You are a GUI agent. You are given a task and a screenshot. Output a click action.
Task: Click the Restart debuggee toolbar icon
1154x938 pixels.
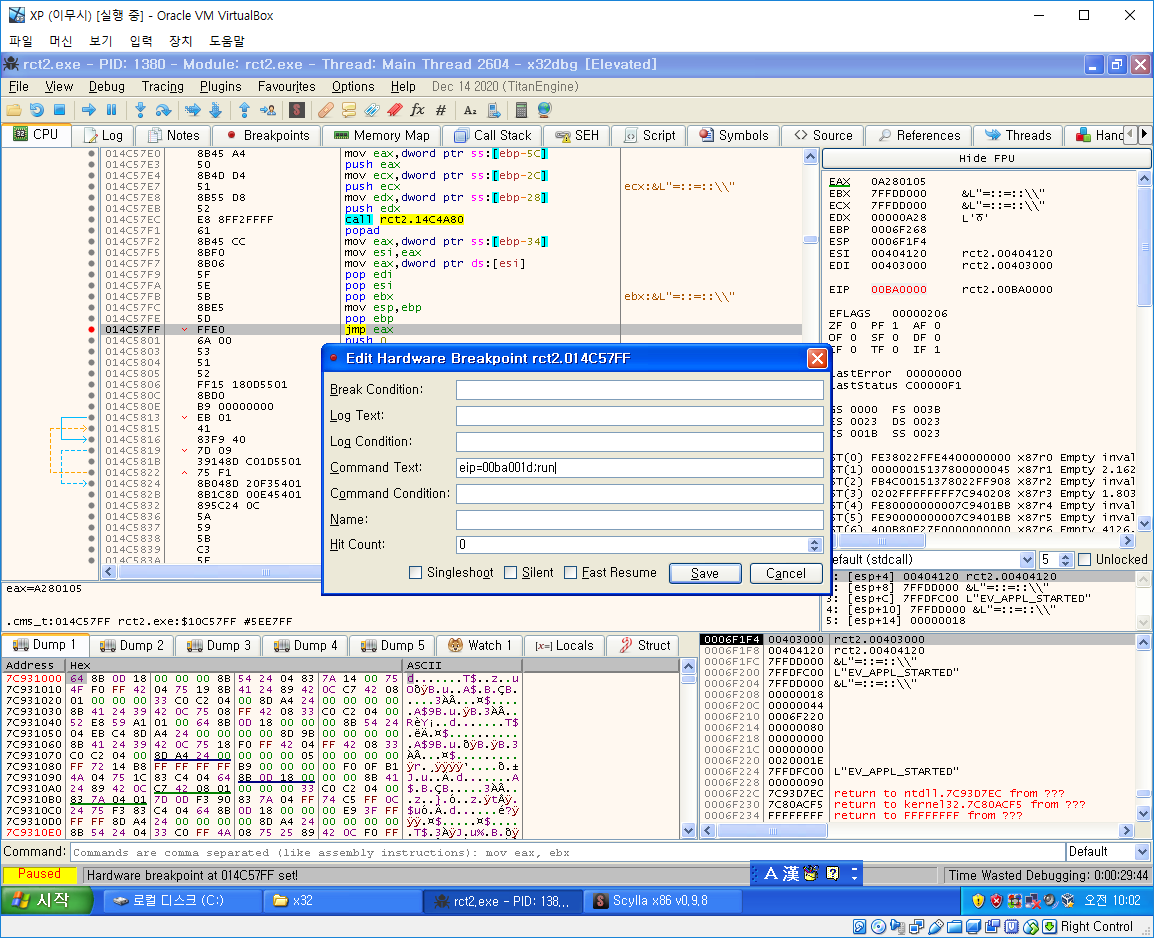click(x=36, y=110)
